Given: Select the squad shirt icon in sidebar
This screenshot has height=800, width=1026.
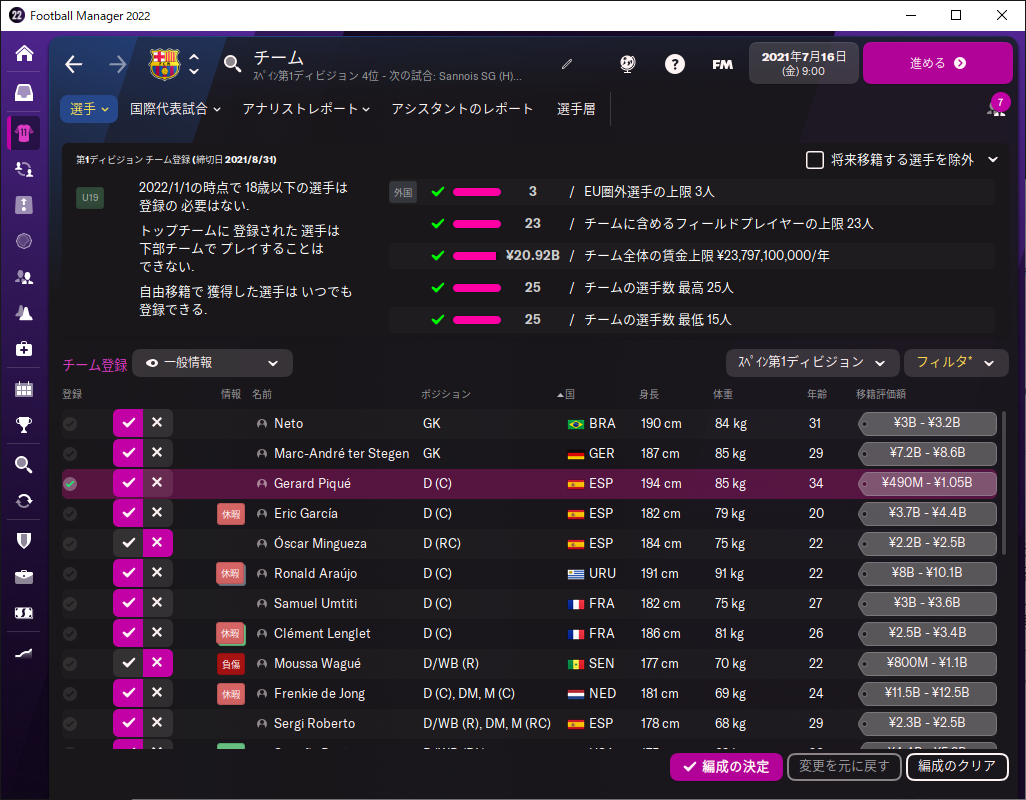Looking at the screenshot, I should point(24,133).
